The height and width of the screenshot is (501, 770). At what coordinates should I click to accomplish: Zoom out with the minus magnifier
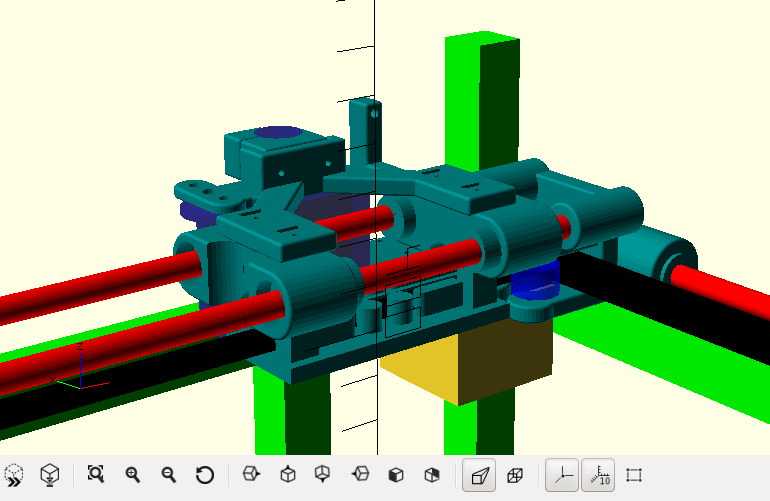(x=168, y=475)
